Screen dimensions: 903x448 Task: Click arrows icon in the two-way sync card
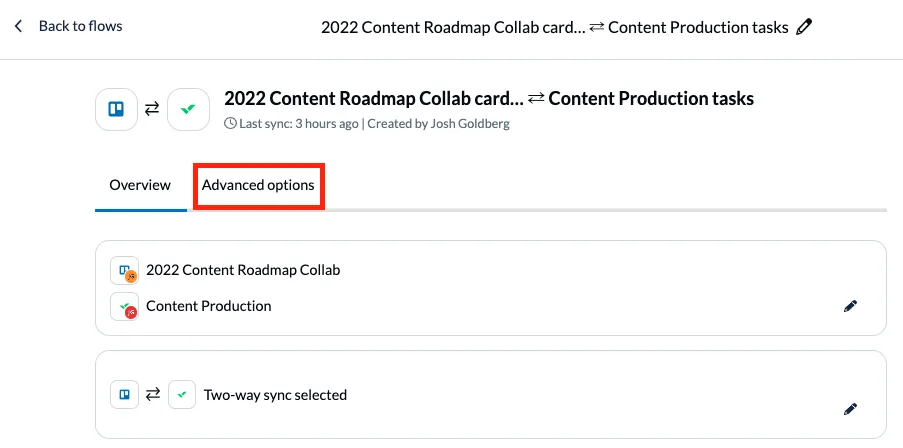153,395
